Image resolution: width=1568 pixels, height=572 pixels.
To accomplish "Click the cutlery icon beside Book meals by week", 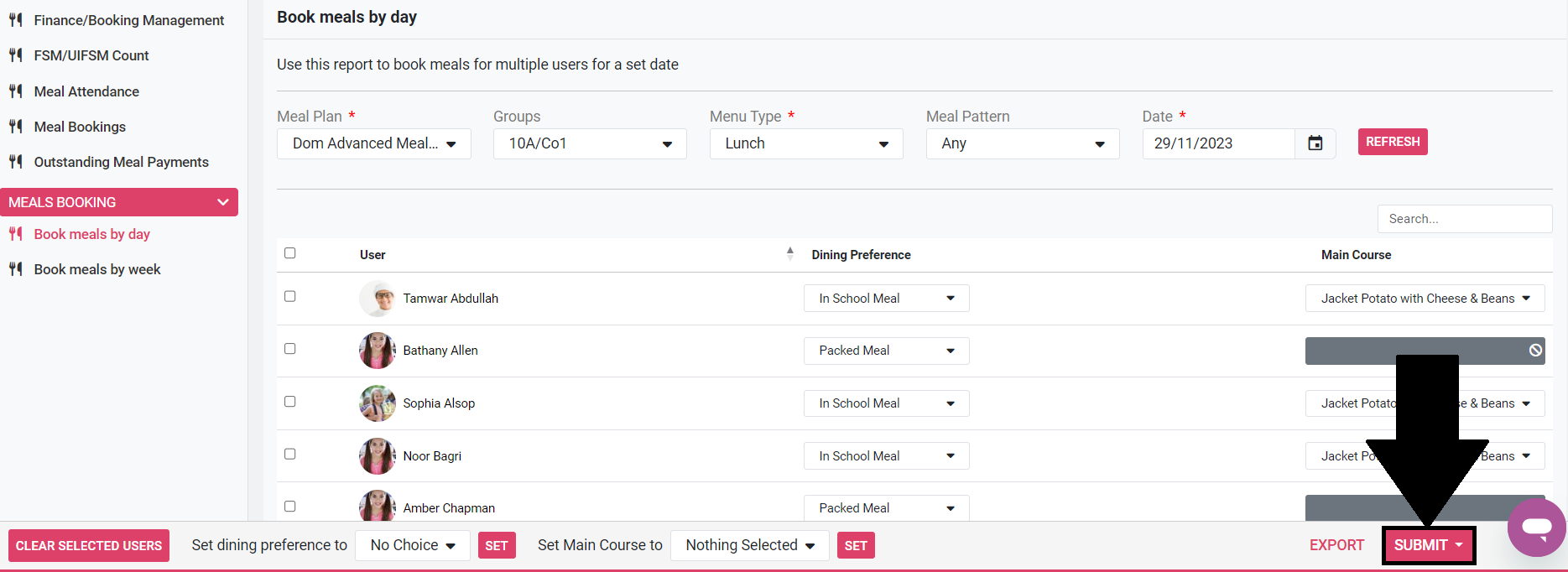I will (16, 269).
